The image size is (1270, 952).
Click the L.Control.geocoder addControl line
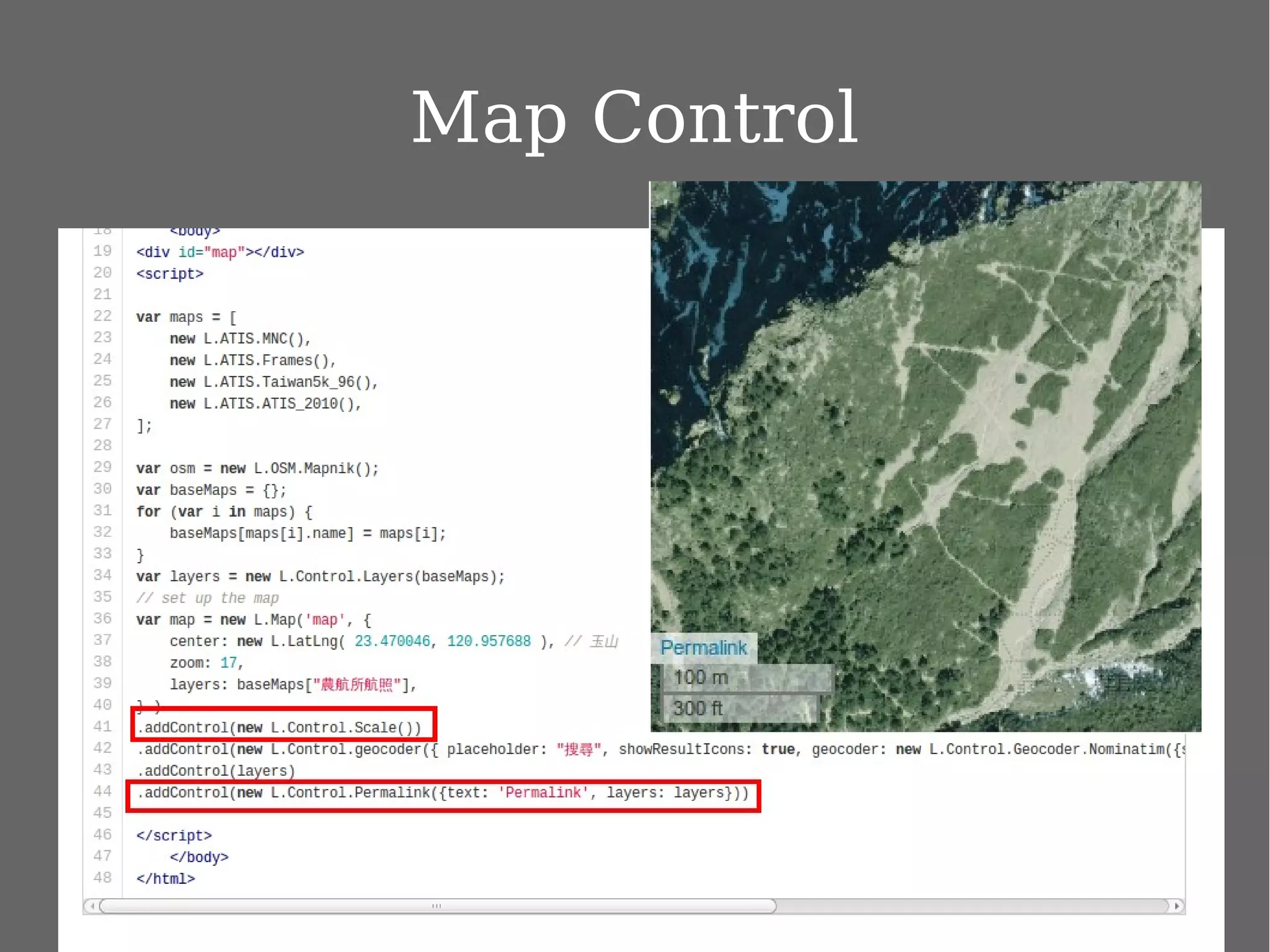(660, 749)
